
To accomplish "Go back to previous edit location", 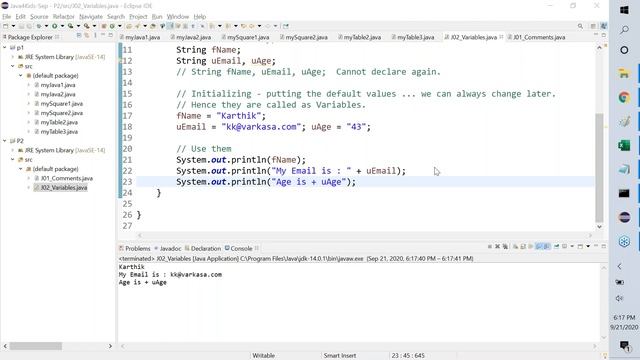I will point(243,26).
